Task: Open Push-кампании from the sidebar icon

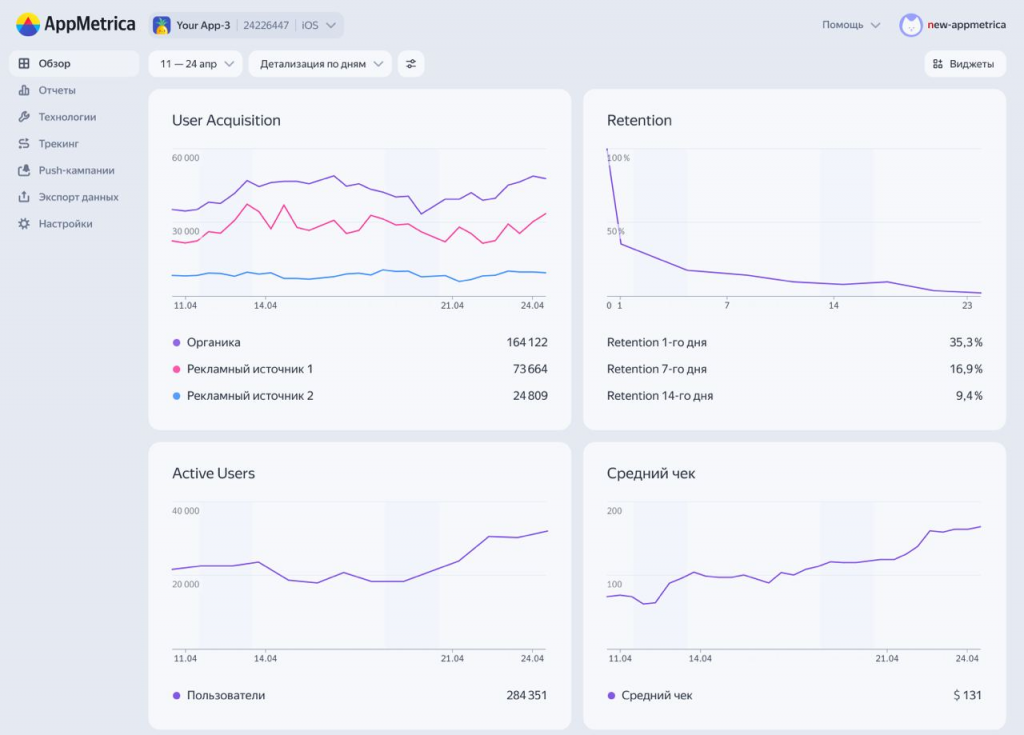Action: click(x=23, y=170)
